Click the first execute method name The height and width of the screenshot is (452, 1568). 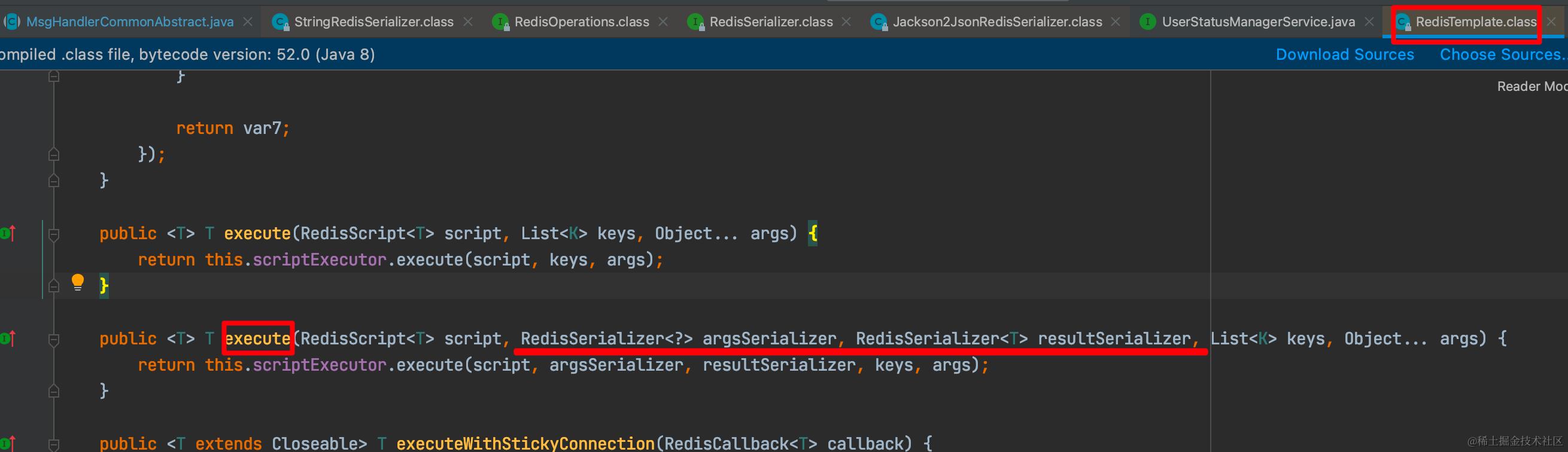point(257,234)
